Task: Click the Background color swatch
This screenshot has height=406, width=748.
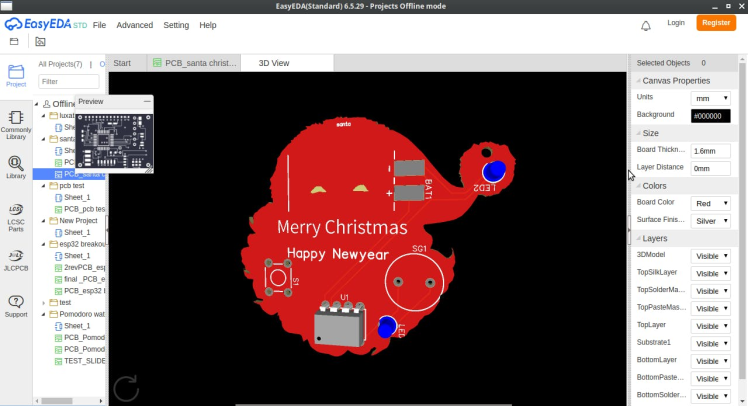Action: click(711, 116)
